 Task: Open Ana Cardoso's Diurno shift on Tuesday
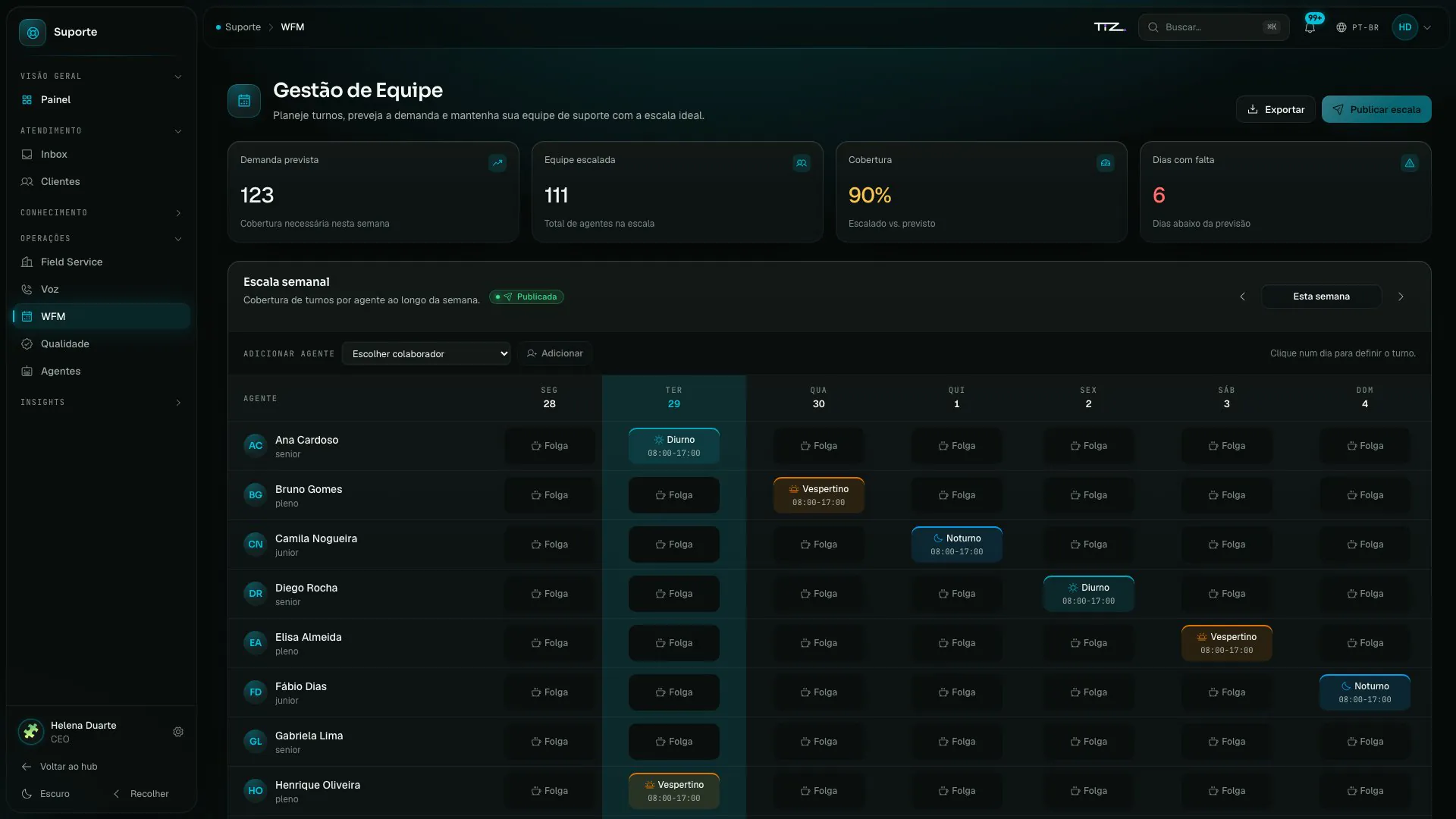coord(674,446)
